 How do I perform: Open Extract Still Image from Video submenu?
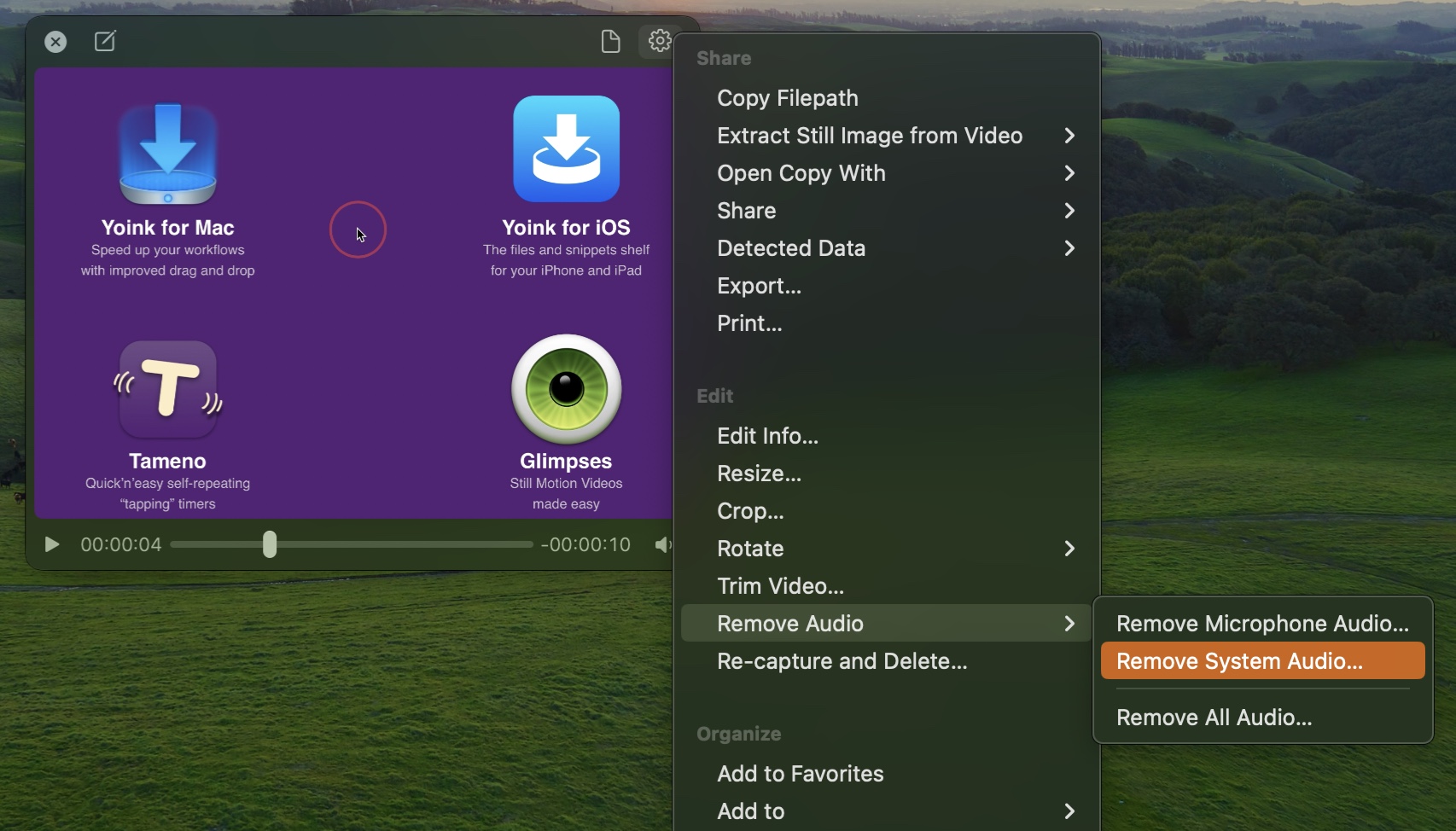pyautogui.click(x=887, y=136)
